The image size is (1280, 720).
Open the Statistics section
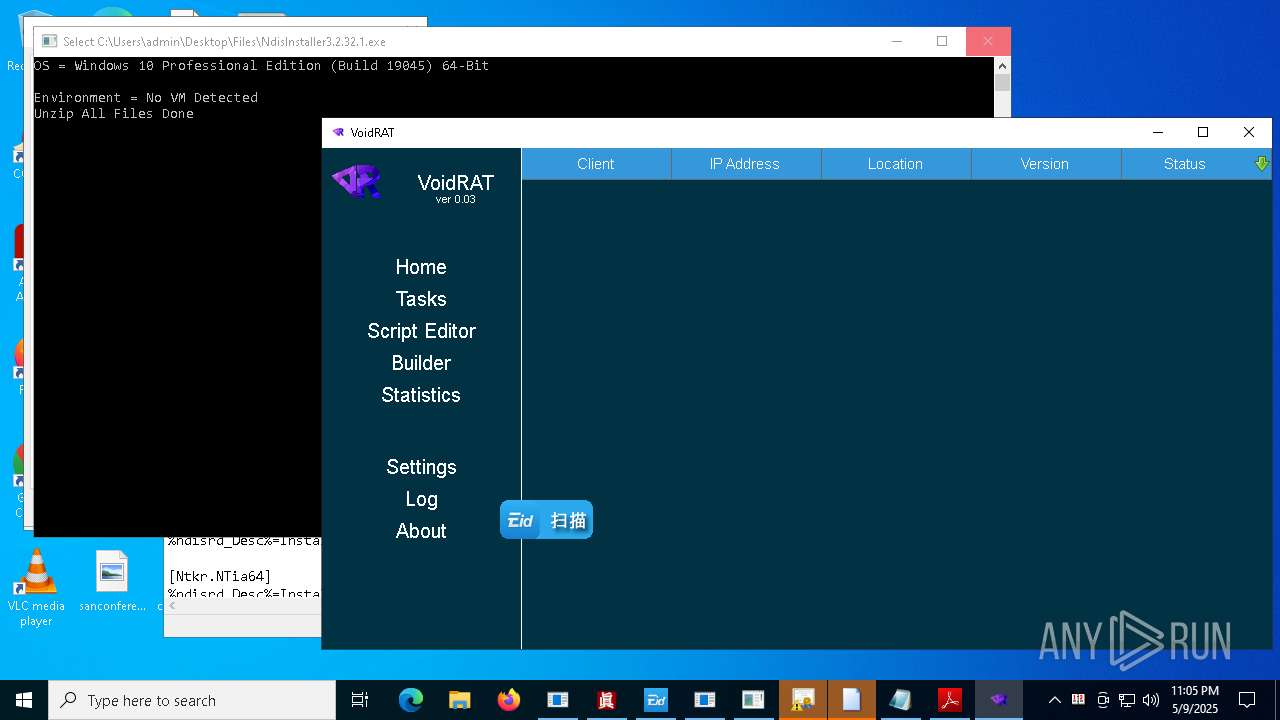[421, 395]
